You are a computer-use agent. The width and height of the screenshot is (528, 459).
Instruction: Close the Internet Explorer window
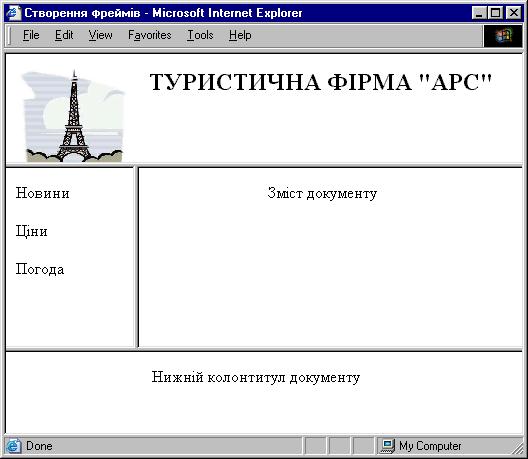(x=514, y=13)
